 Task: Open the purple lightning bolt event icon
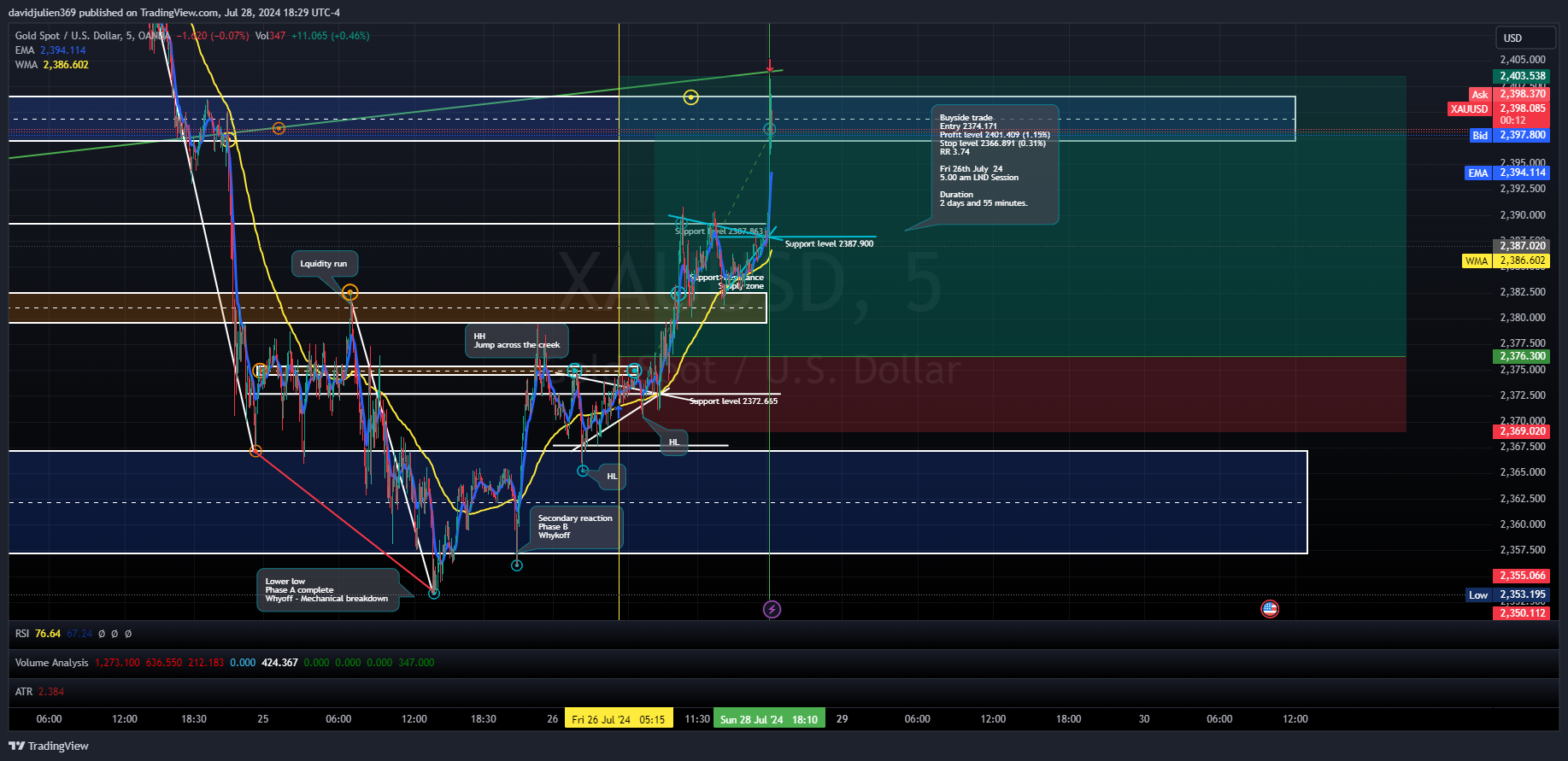pos(772,609)
